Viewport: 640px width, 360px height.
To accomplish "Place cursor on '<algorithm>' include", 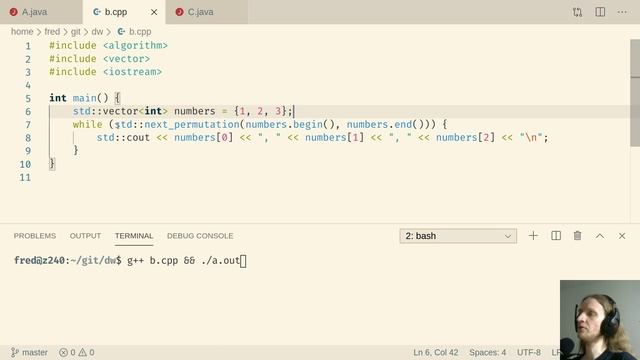I will click(135, 45).
